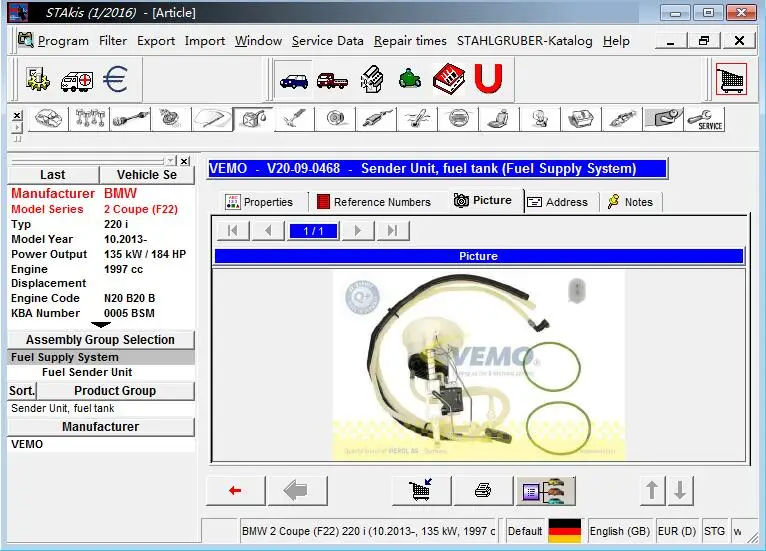
Task: Open the shopping cart icon
Action: [x=731, y=79]
